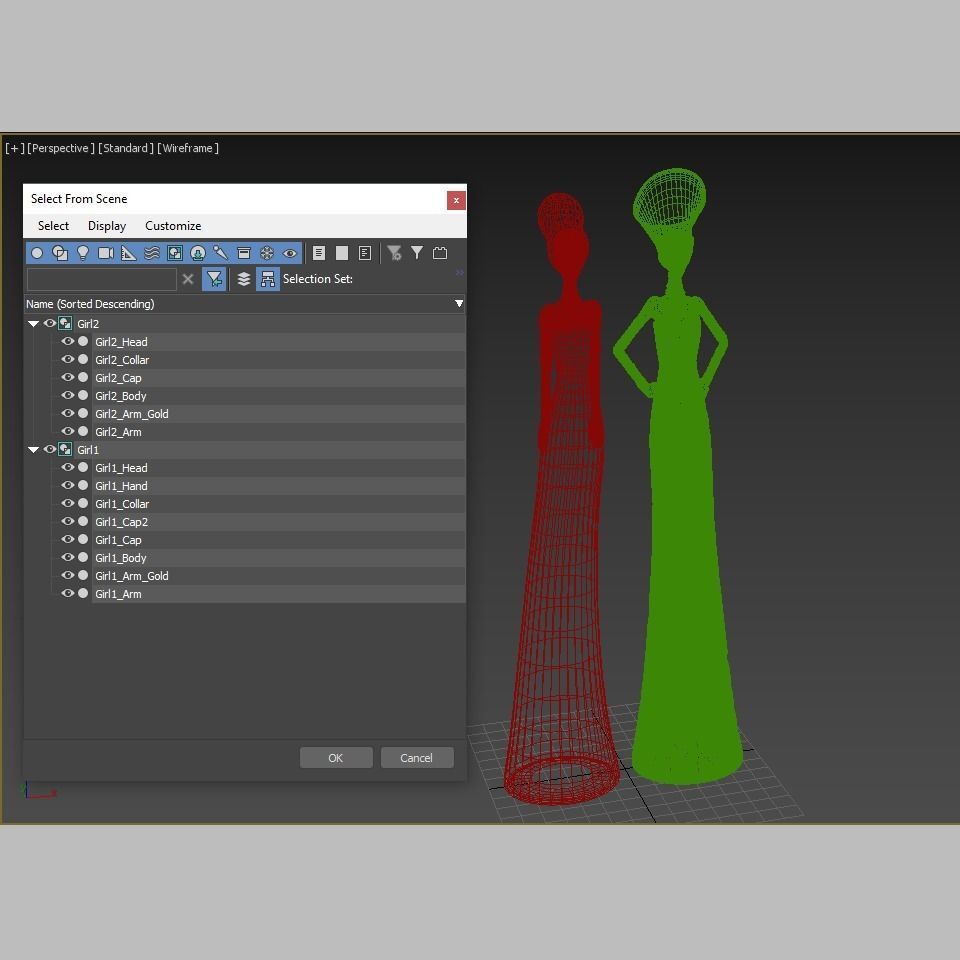Click Select Invert icon

pyautogui.click(x=365, y=253)
